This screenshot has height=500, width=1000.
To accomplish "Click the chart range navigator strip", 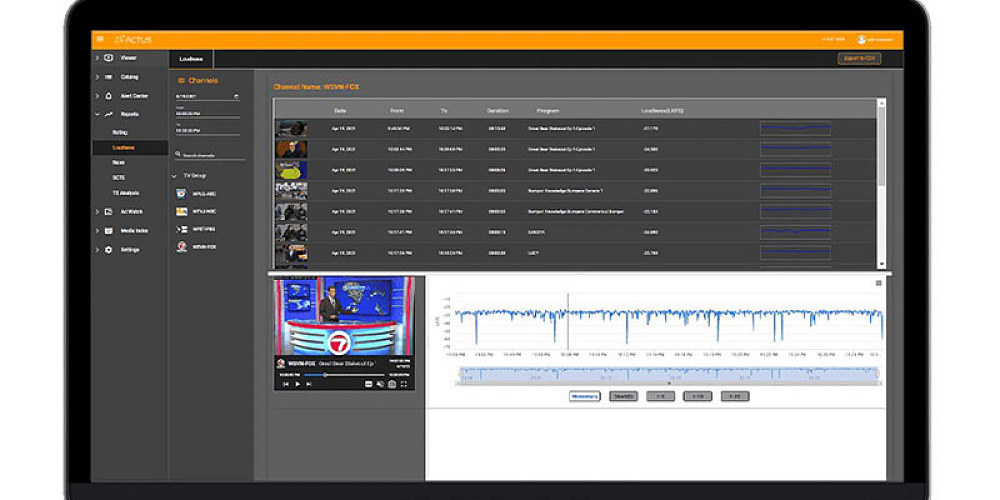I will coord(668,373).
